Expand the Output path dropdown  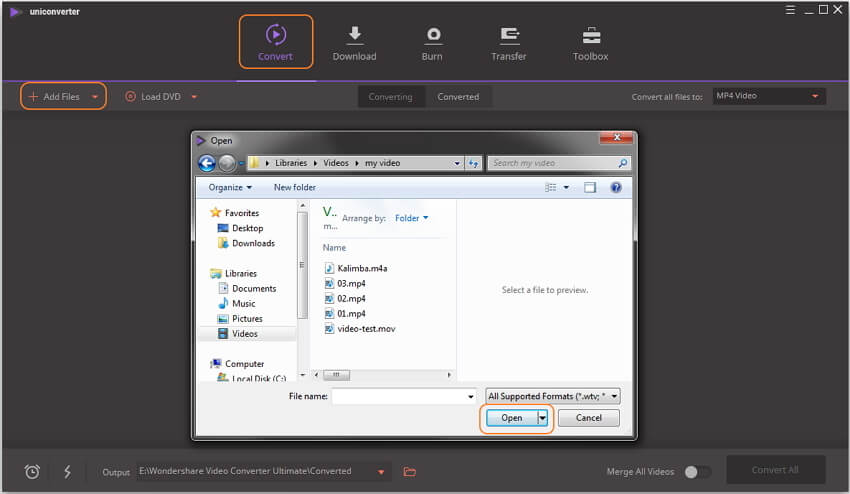point(381,472)
